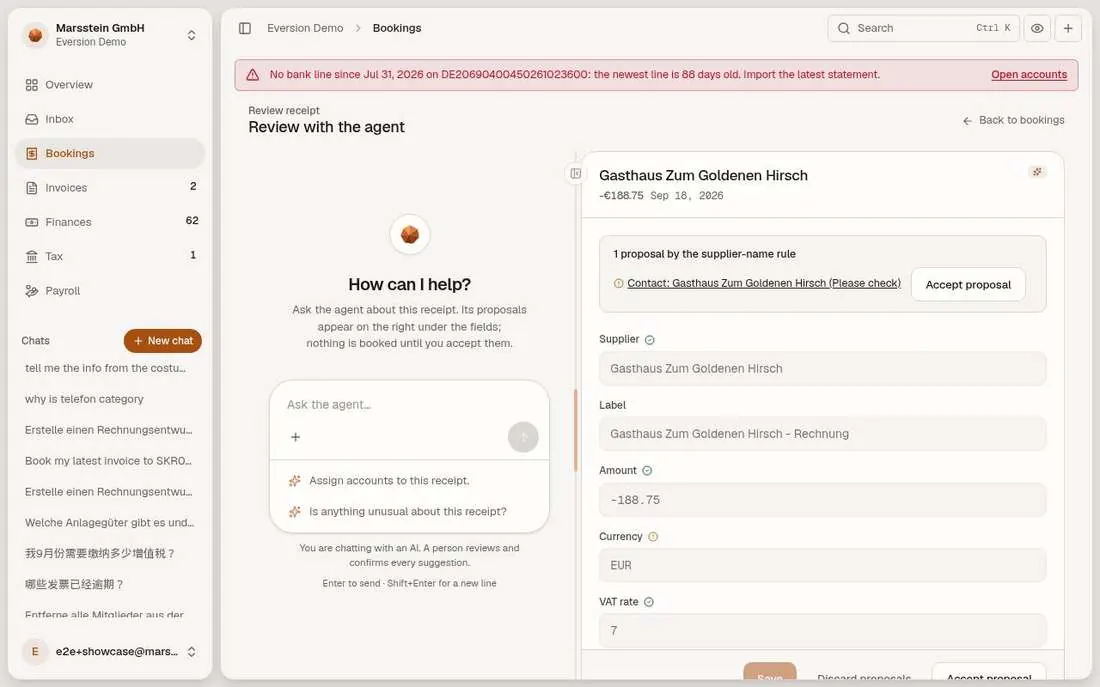Click the Tax bank building icon
Viewport: 1100px width, 687px height.
tap(32, 257)
